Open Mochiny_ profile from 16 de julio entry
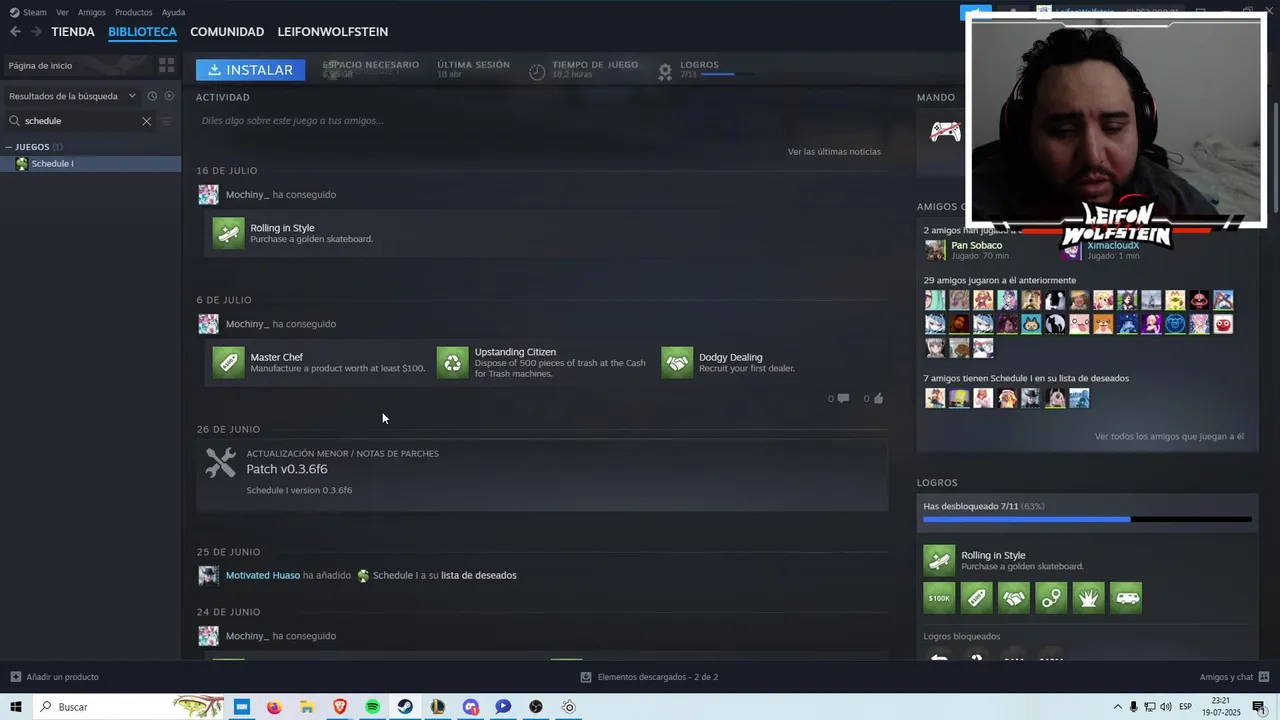 [247, 195]
